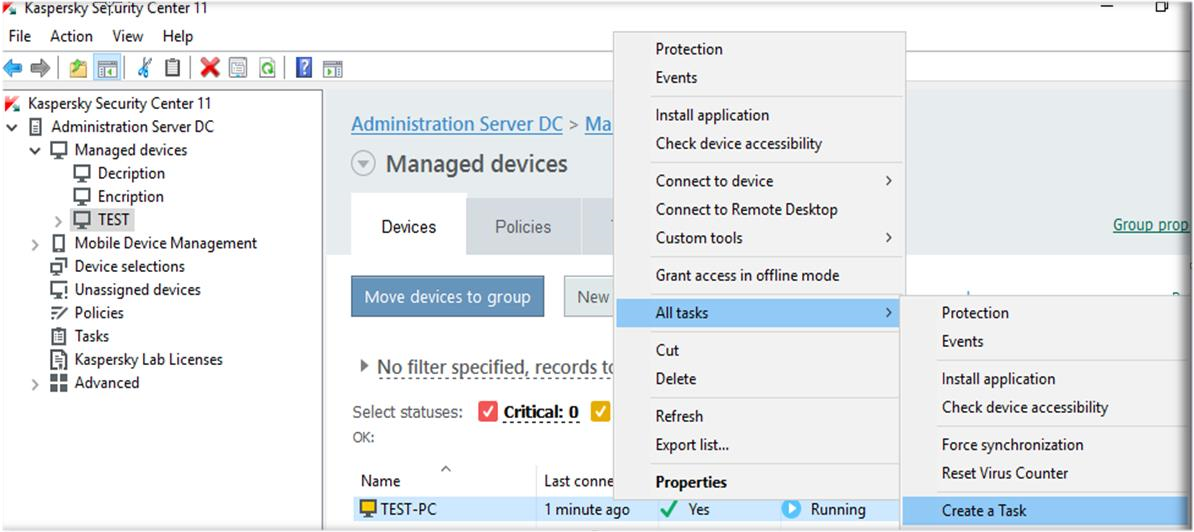Select the Decription group in the tree

[131, 174]
